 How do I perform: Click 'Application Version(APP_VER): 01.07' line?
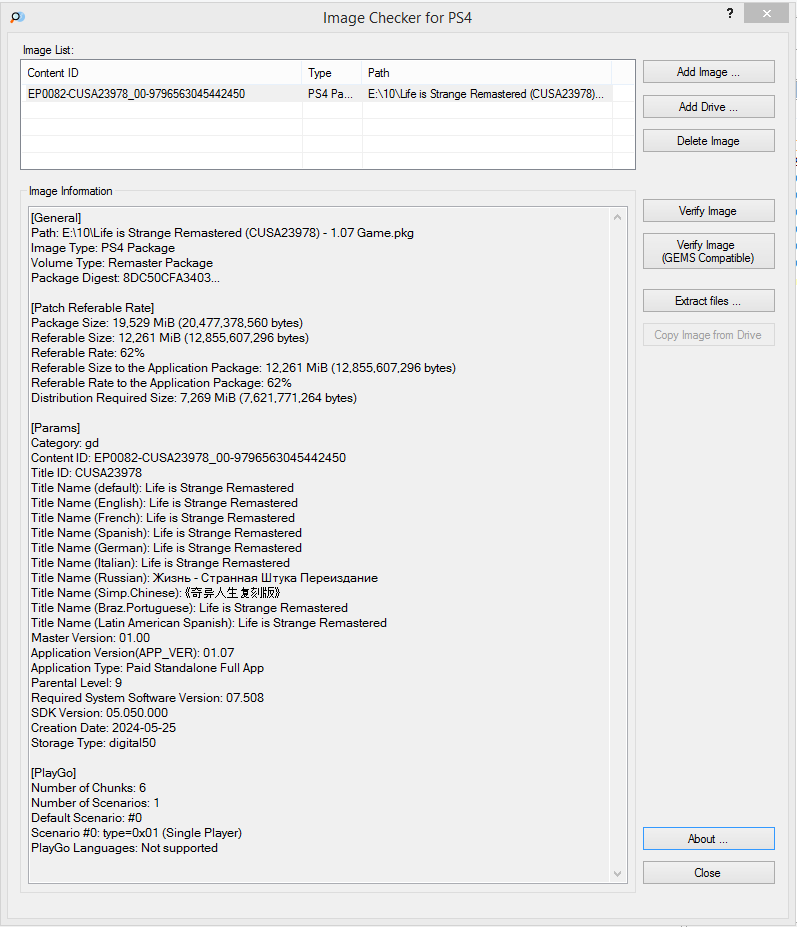pos(132,653)
